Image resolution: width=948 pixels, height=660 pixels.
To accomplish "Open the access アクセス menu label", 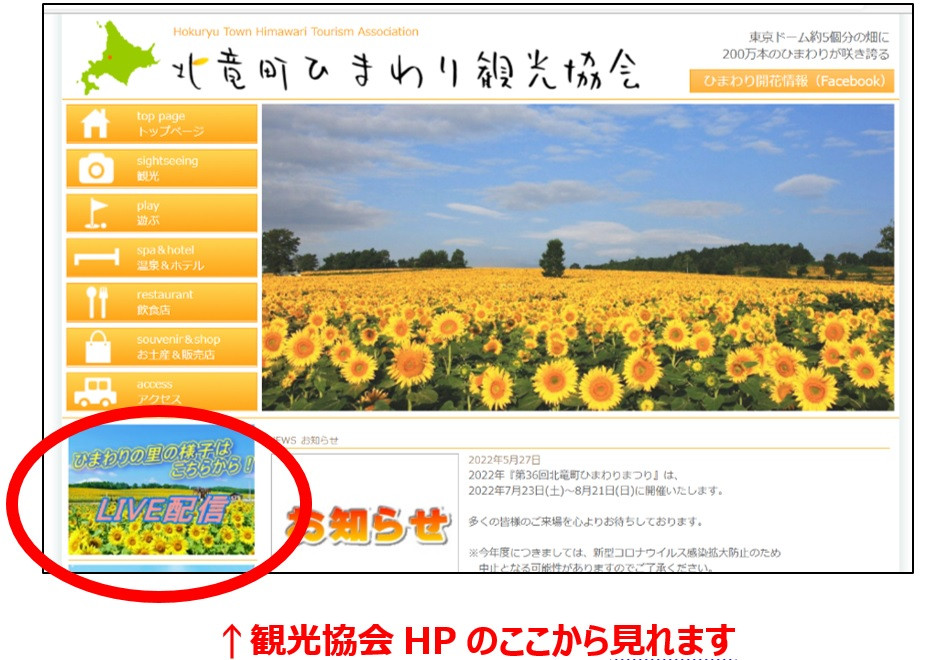I will click(158, 392).
